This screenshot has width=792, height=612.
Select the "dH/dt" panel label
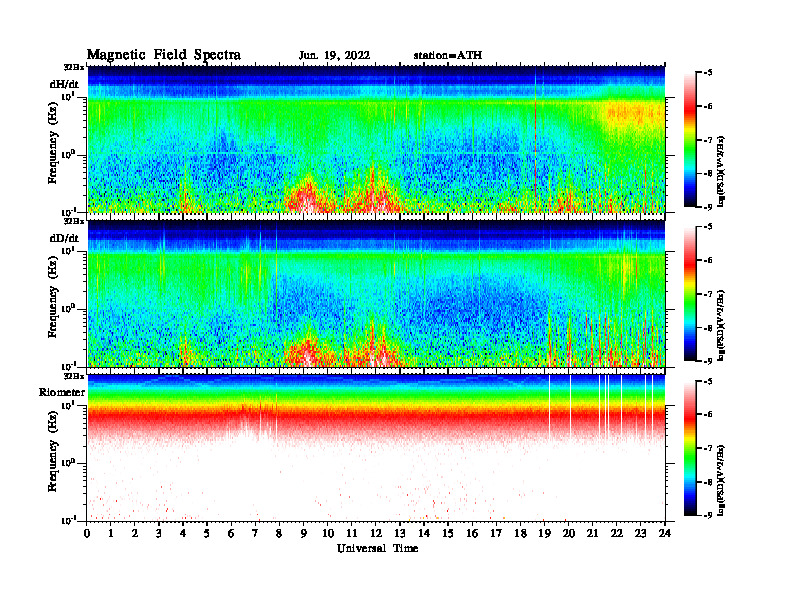64,84
